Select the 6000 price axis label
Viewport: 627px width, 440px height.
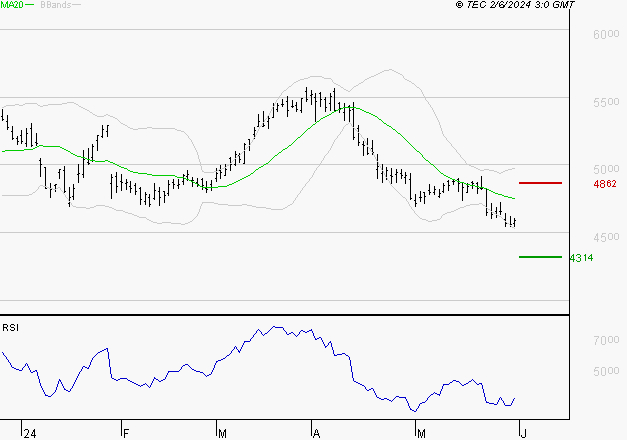[x=606, y=34]
